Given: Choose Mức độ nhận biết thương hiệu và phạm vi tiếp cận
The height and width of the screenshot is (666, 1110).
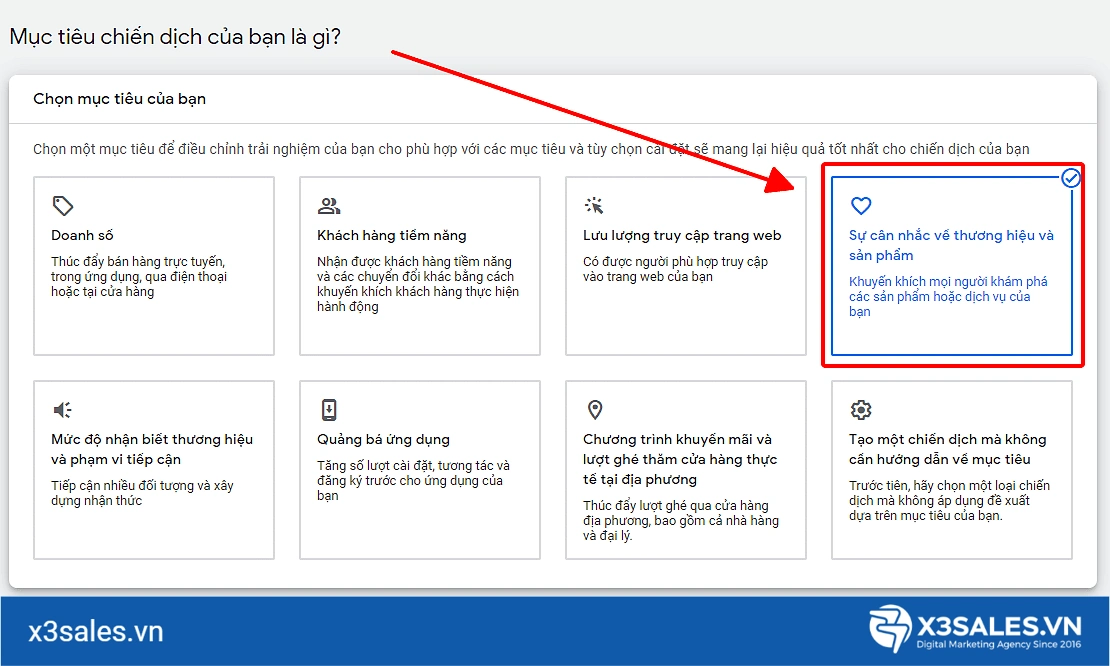Looking at the screenshot, I should 151,449.
